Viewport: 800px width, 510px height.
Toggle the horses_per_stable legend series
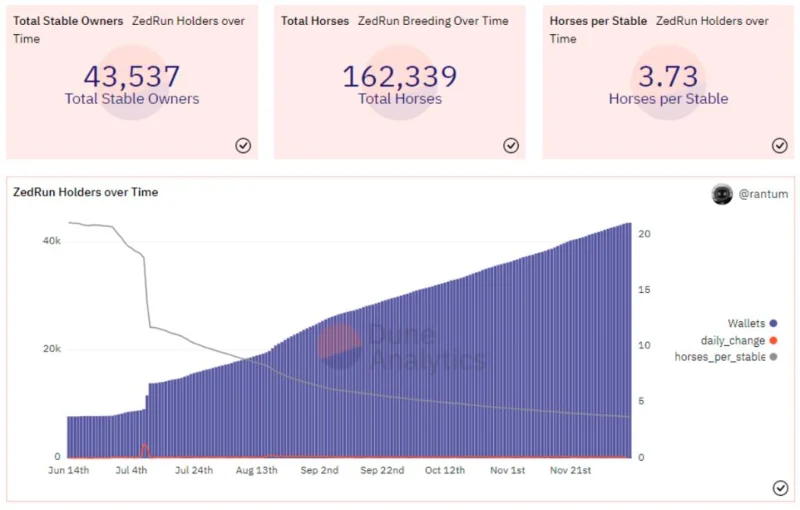(x=726, y=356)
